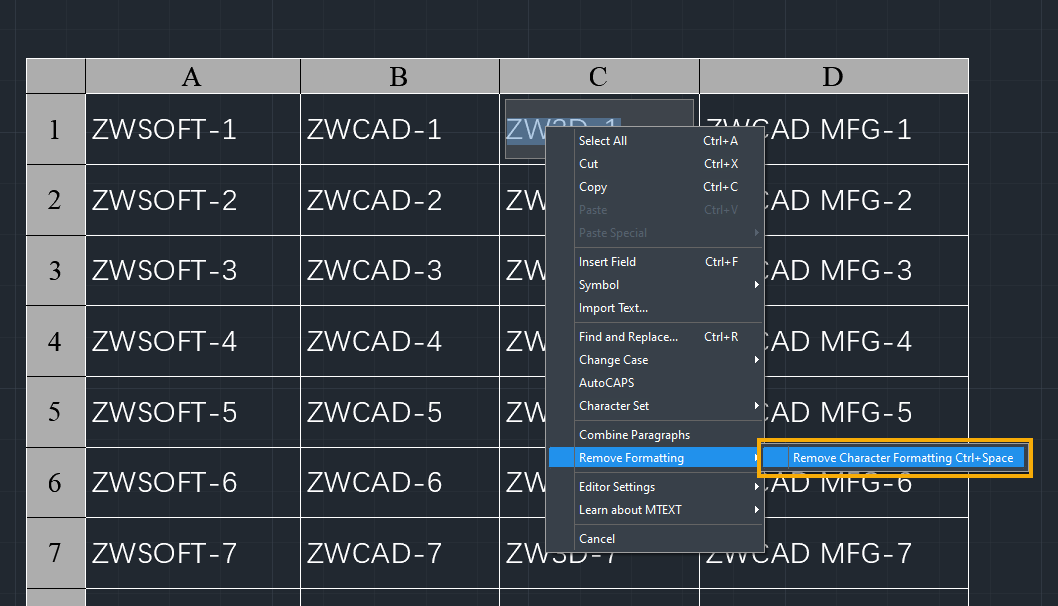1058x606 pixels.
Task: Open Learn about MTEXT submenu
Action: (x=655, y=509)
